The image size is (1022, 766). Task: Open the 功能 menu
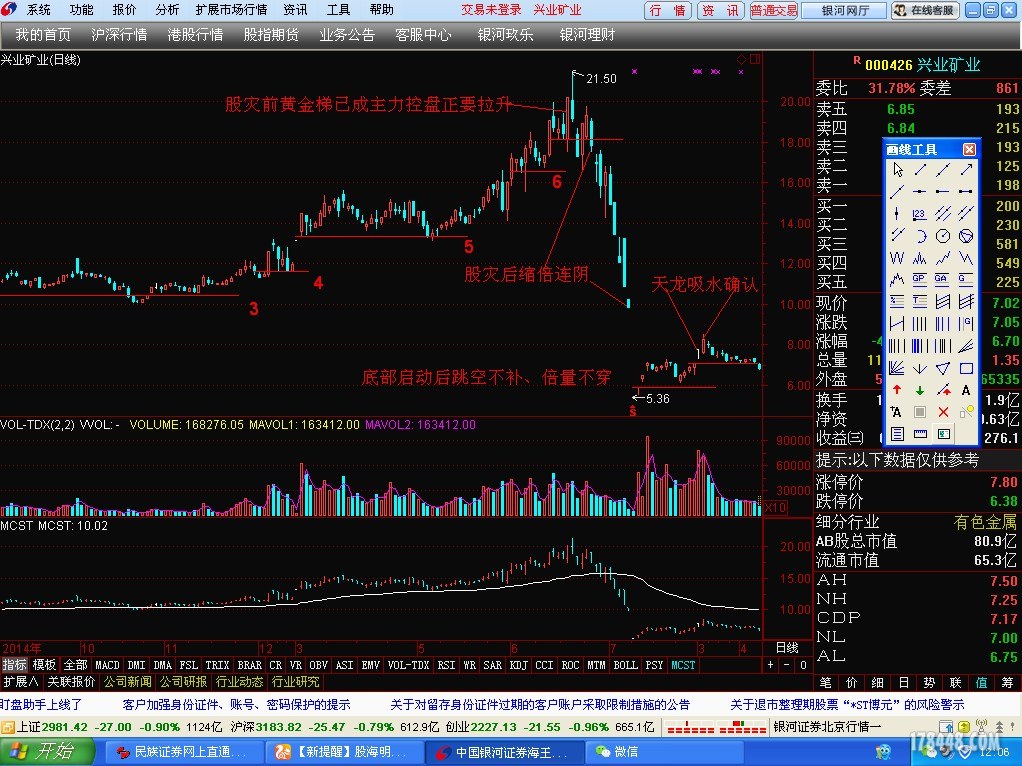tap(81, 10)
